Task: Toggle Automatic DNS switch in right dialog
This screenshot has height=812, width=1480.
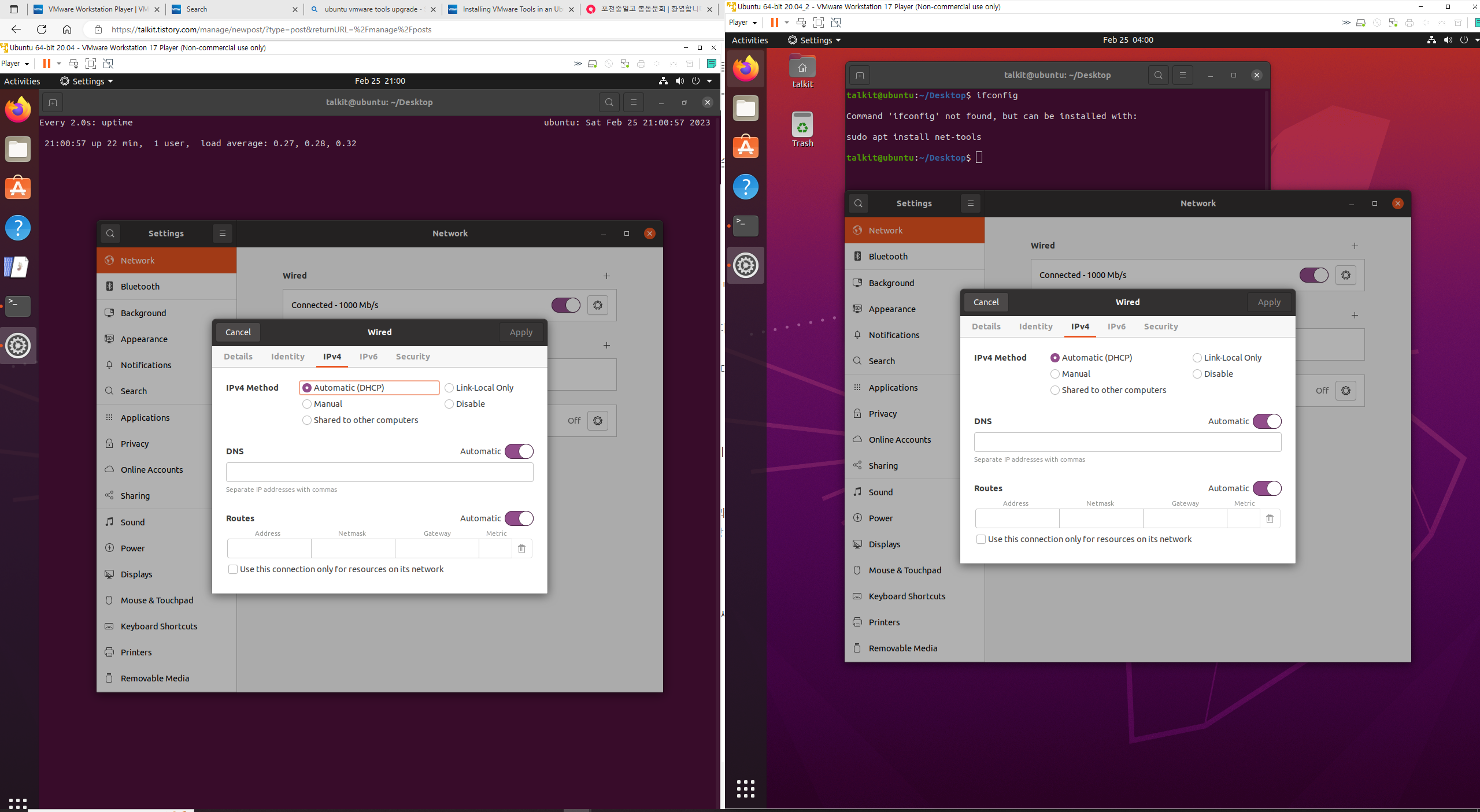Action: pyautogui.click(x=1267, y=421)
